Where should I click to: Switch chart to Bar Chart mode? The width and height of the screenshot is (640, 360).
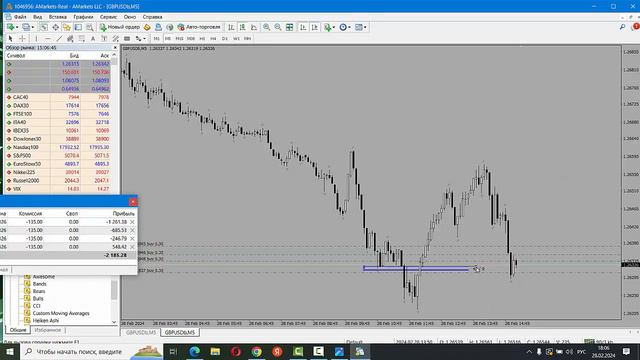(x=231, y=27)
